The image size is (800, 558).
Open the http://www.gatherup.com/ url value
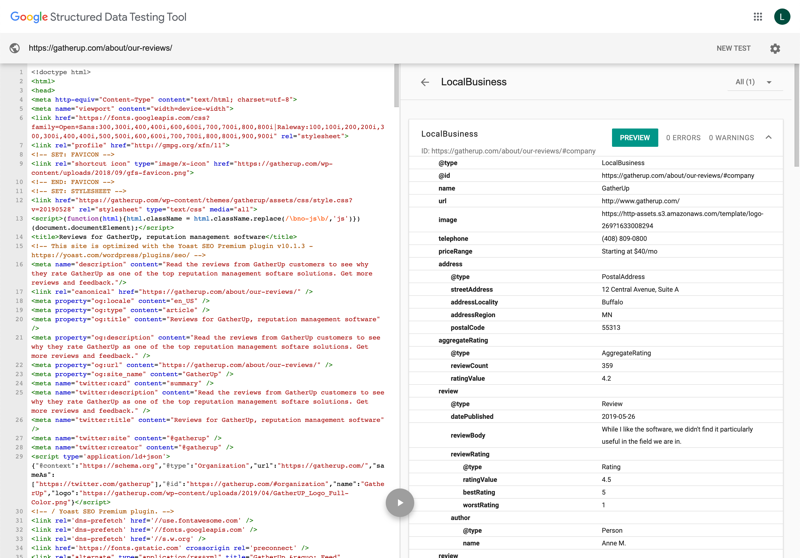[x=640, y=201]
